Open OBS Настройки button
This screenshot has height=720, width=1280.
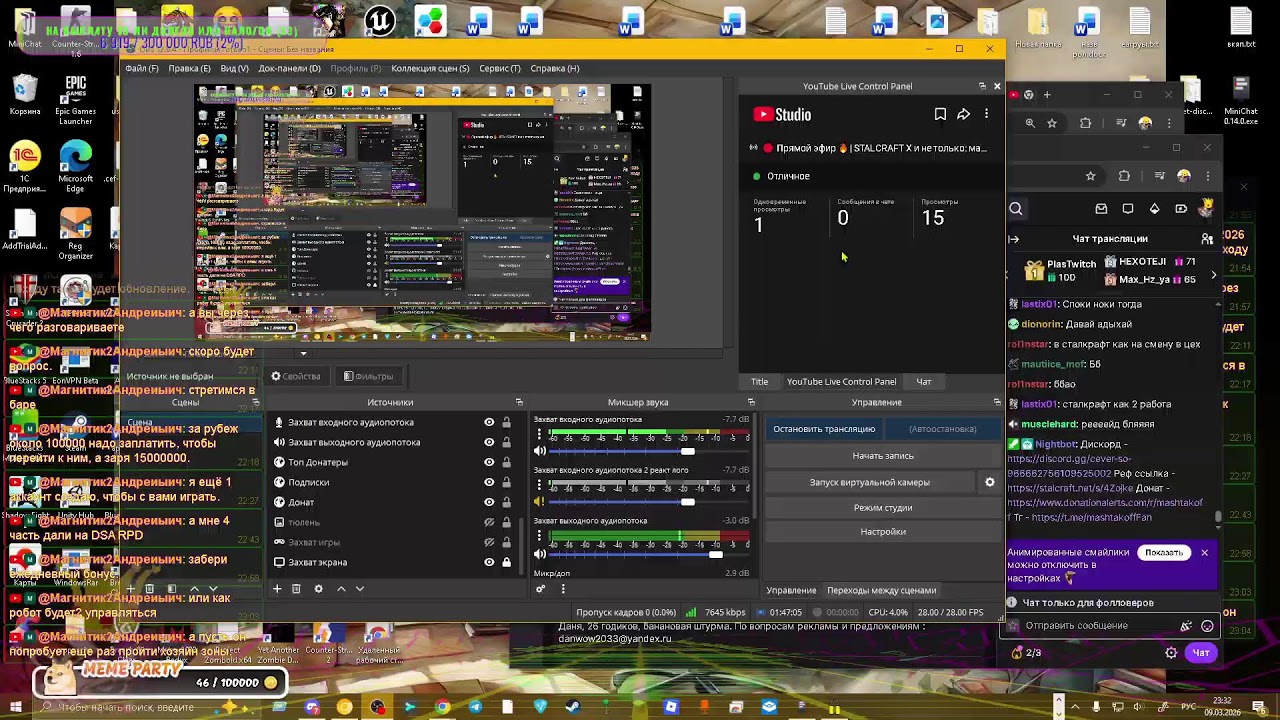(x=883, y=532)
